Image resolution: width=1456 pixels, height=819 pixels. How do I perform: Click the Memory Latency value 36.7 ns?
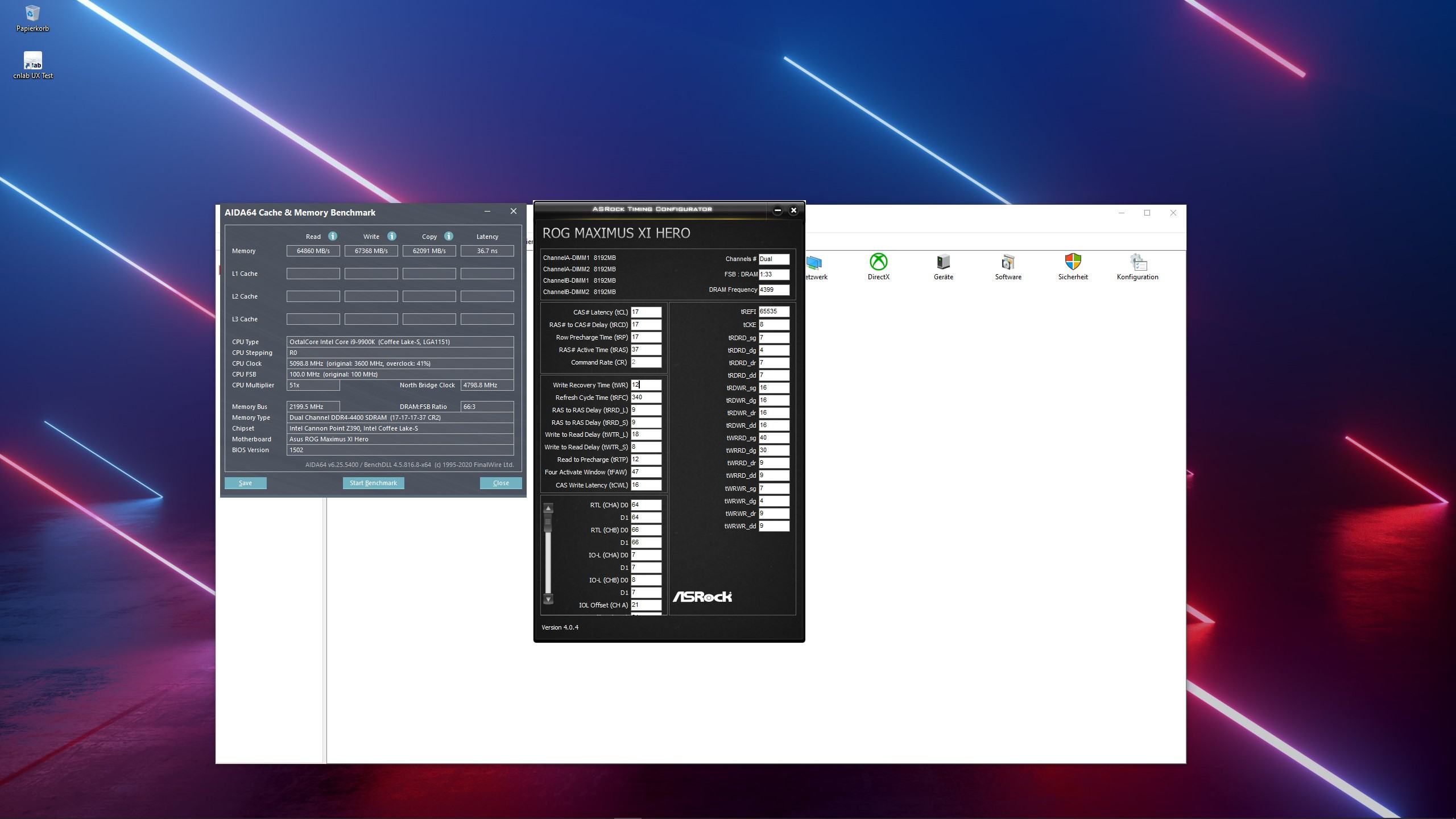click(487, 251)
